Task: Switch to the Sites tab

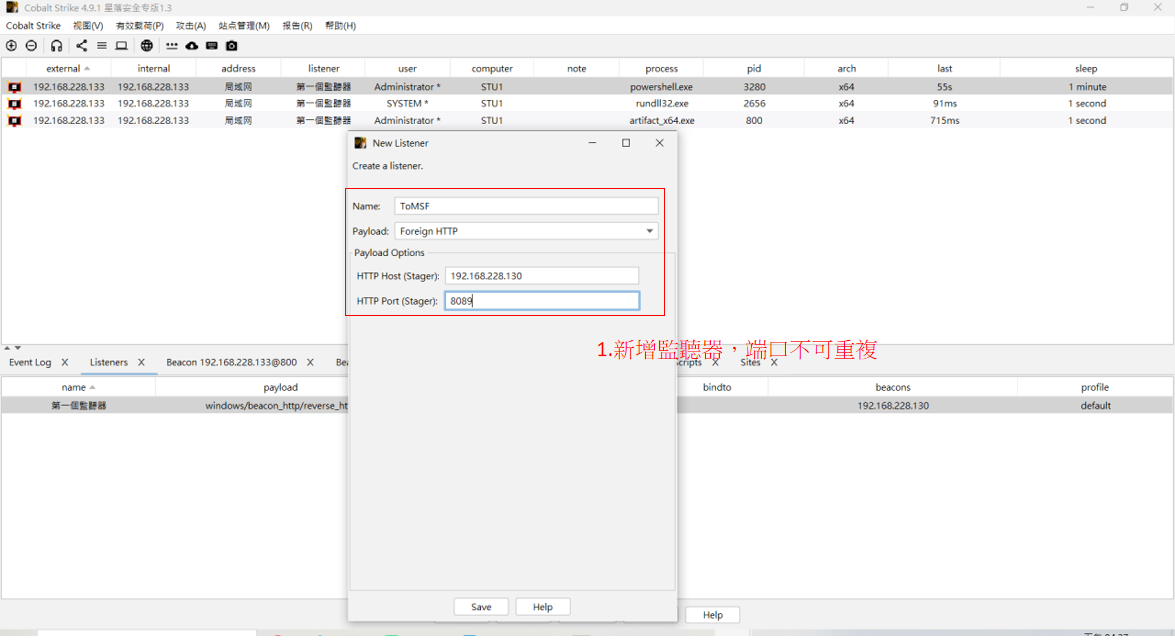Action: point(750,363)
